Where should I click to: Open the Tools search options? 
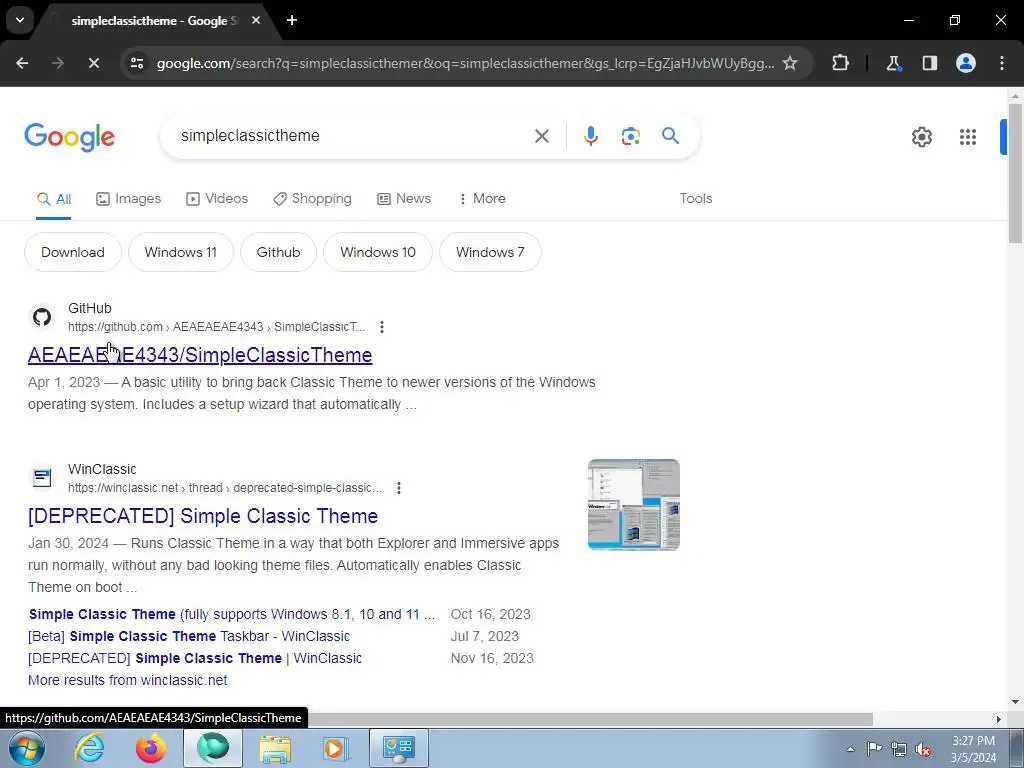pos(696,199)
